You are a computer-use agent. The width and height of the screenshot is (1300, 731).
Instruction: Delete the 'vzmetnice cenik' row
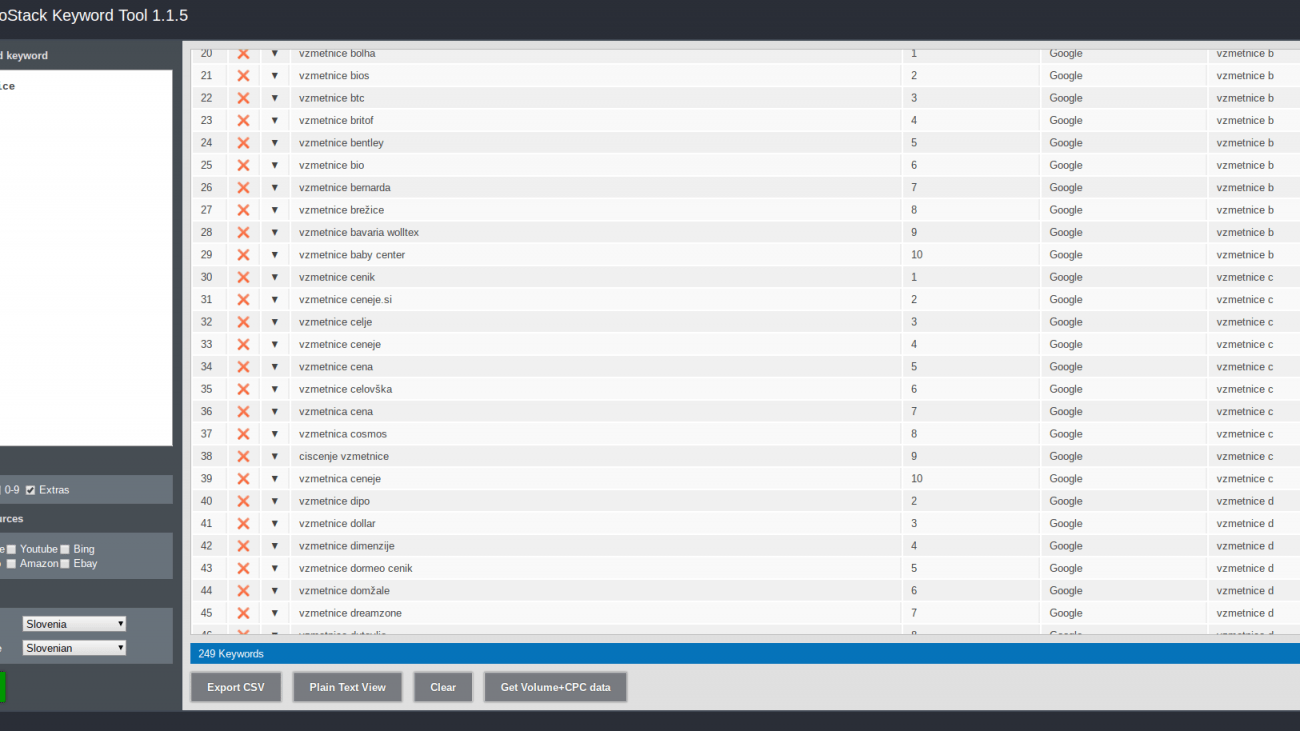pyautogui.click(x=243, y=277)
